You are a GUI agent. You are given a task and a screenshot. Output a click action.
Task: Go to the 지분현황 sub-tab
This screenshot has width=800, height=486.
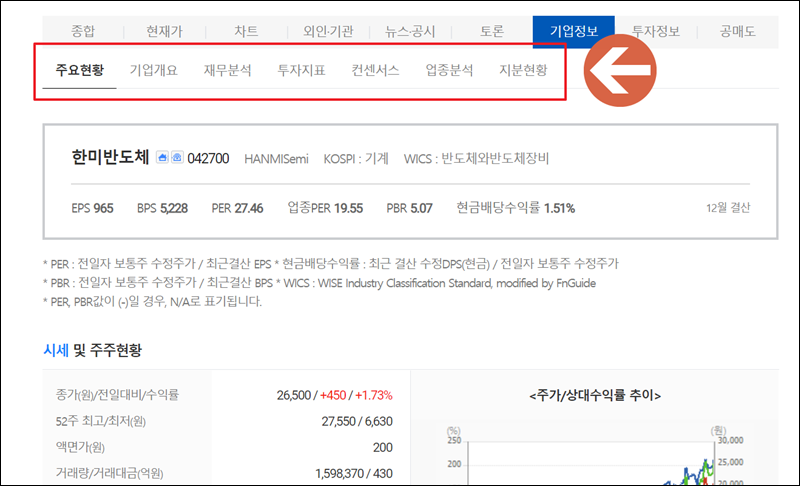point(523,70)
